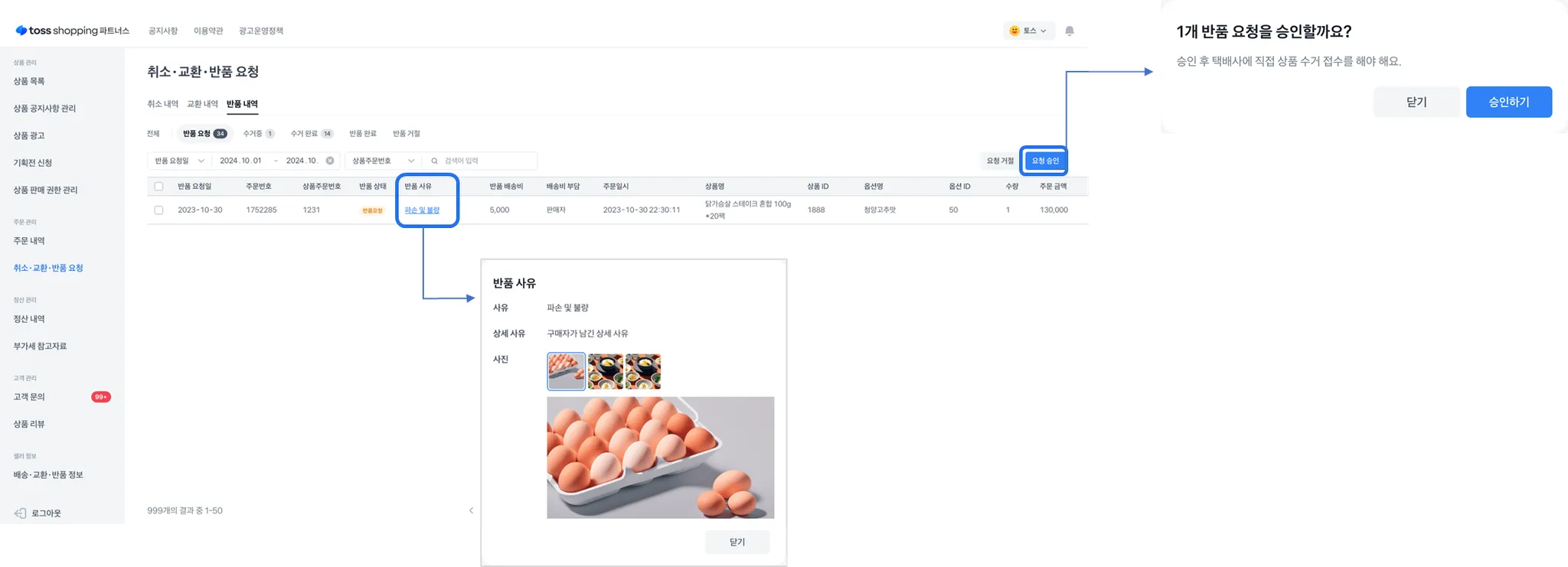This screenshot has width=1568, height=567.
Task: Check the row checkbox for order 1752285
Action: point(158,210)
